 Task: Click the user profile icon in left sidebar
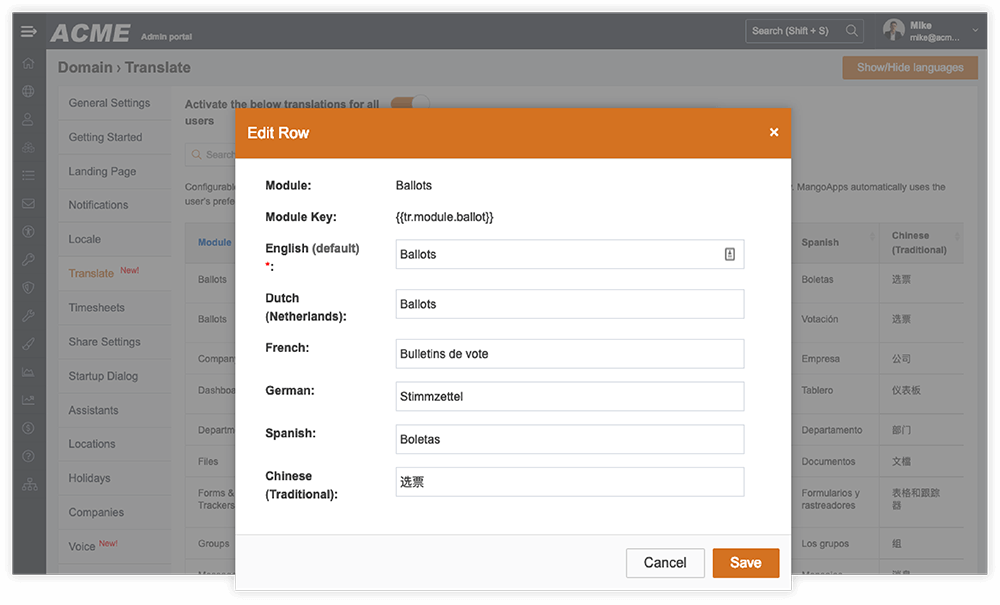click(x=29, y=120)
